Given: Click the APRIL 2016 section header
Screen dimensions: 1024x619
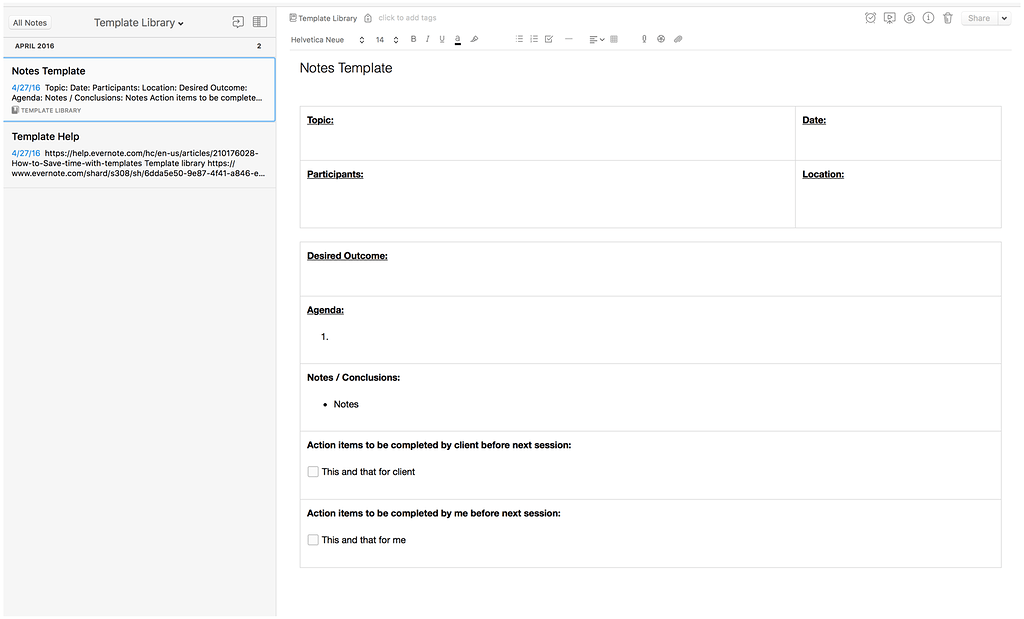Looking at the screenshot, I should [35, 46].
